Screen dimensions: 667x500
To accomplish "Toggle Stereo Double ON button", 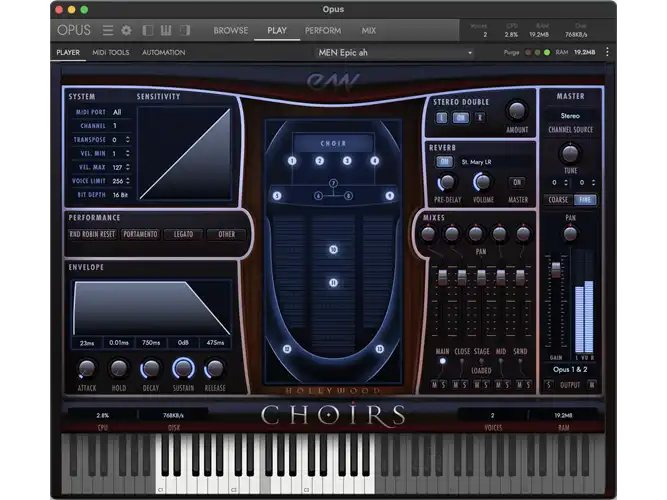I will point(460,118).
